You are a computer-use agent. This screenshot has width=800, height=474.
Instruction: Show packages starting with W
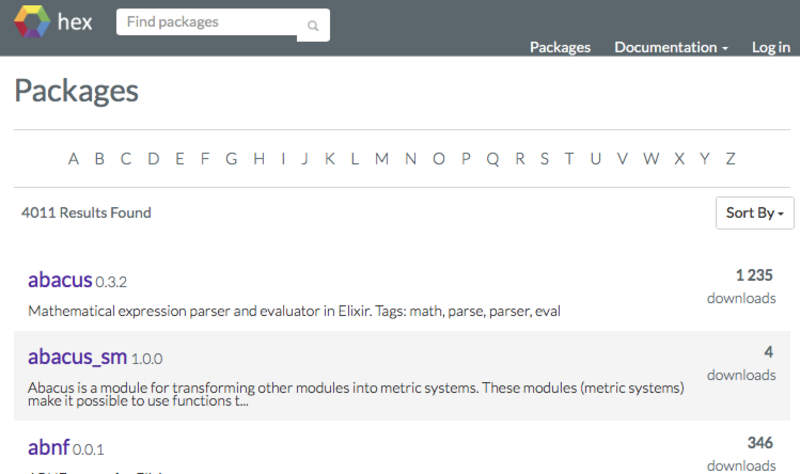point(651,158)
